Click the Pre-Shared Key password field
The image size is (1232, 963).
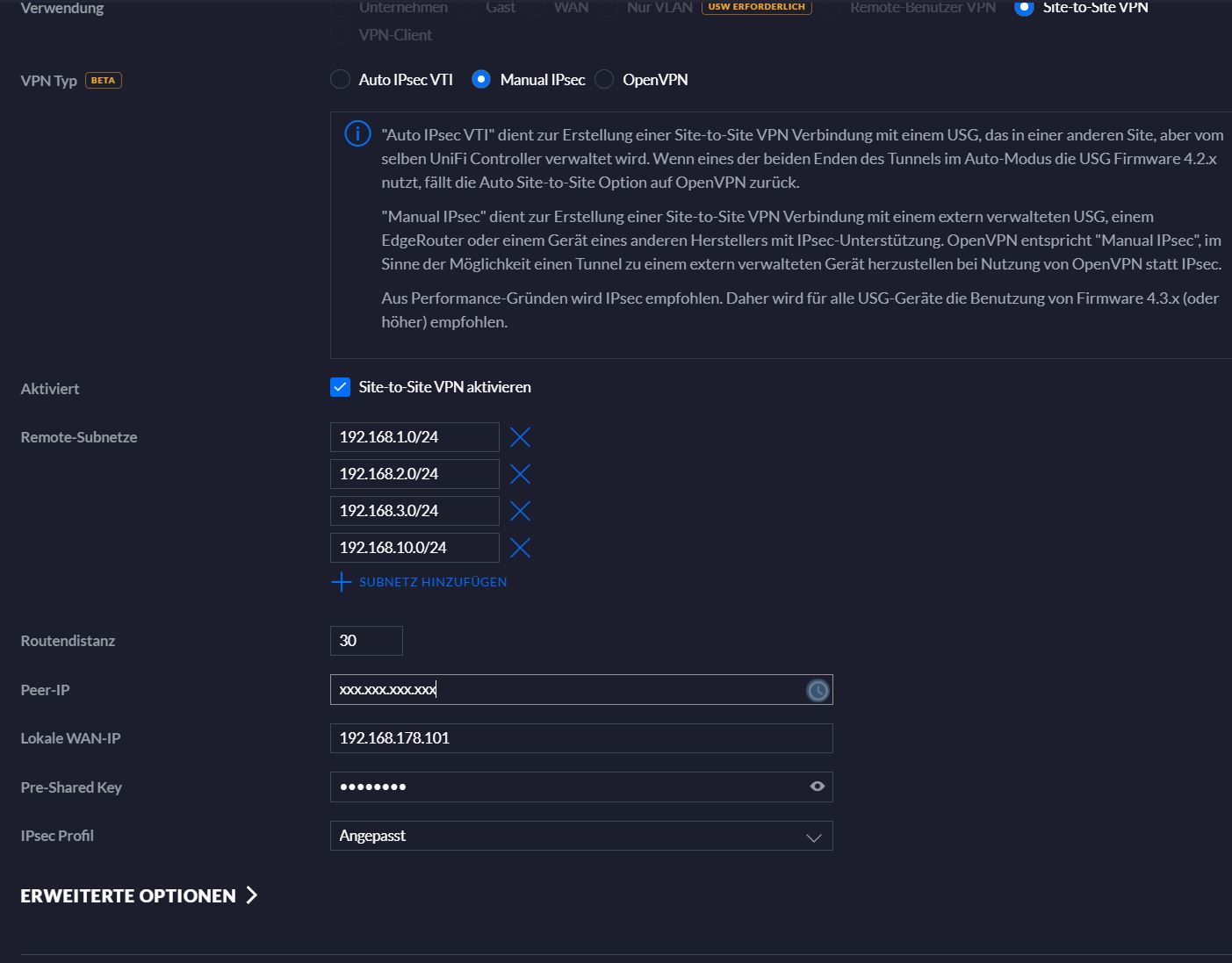pos(566,787)
